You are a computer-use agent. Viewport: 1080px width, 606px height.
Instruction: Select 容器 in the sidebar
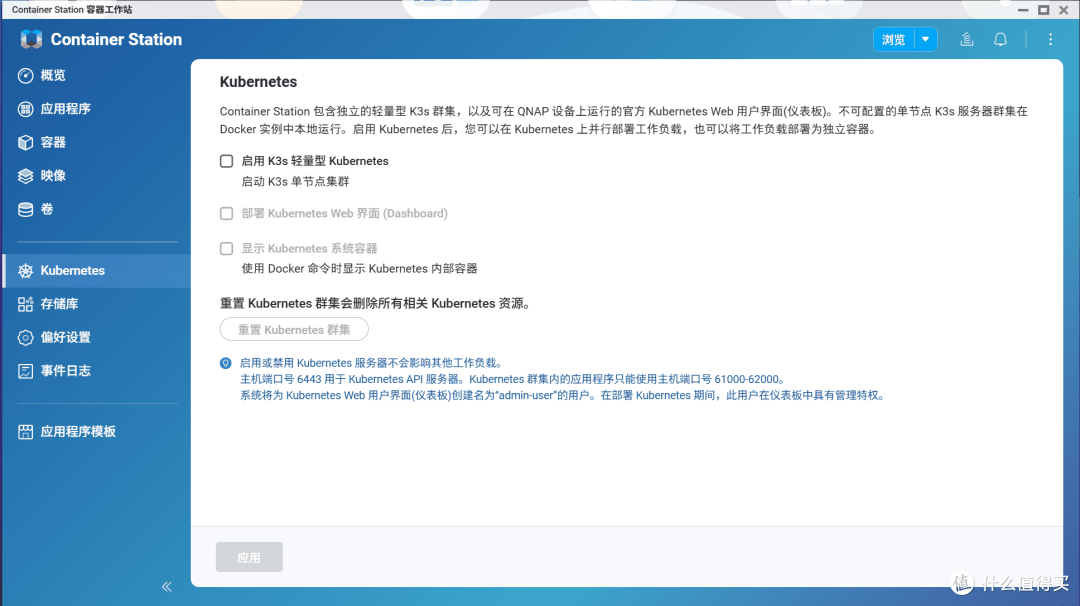[53, 143]
